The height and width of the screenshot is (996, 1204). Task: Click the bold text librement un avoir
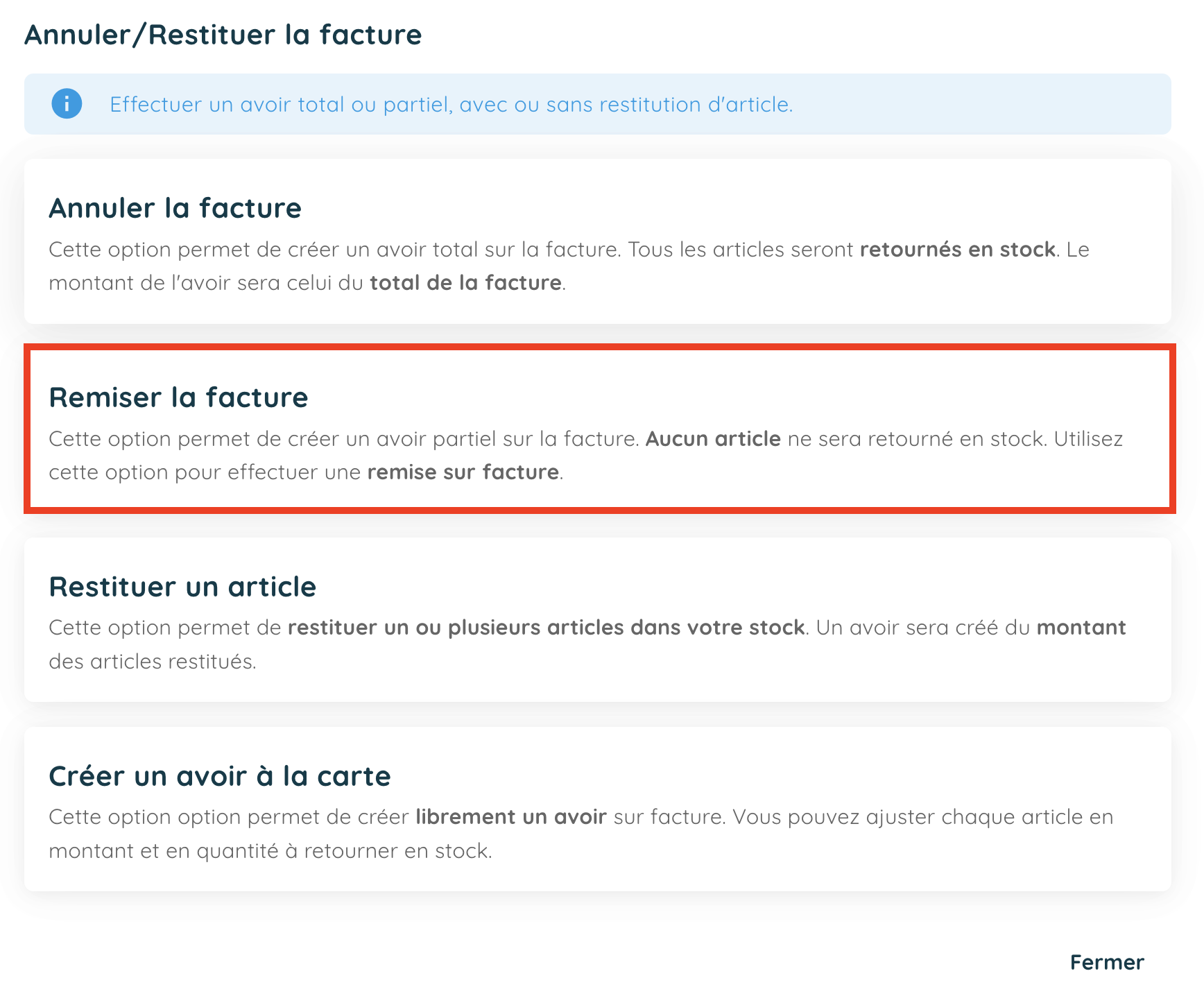[x=511, y=816]
